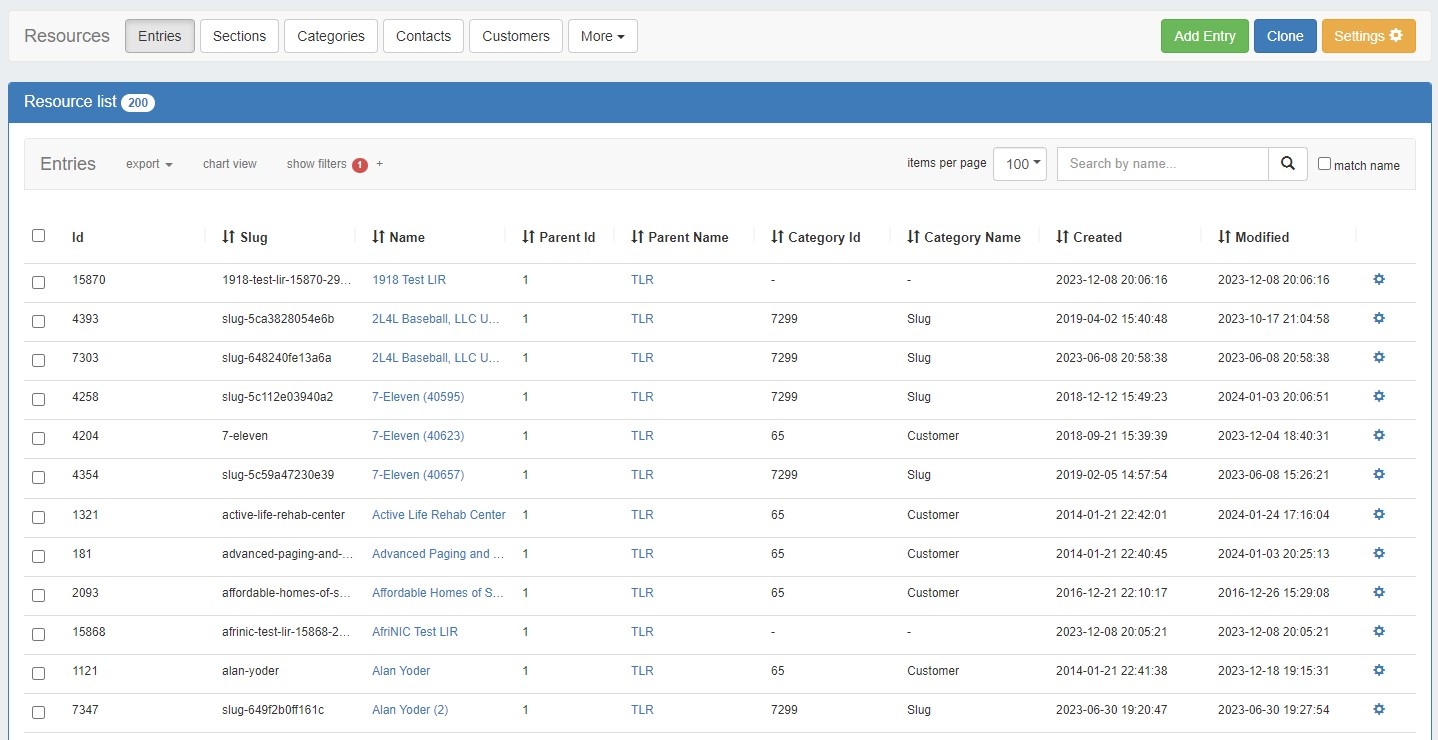1438x740 pixels.
Task: Check the box for 7-Eleven (40623) row
Action: point(38,437)
